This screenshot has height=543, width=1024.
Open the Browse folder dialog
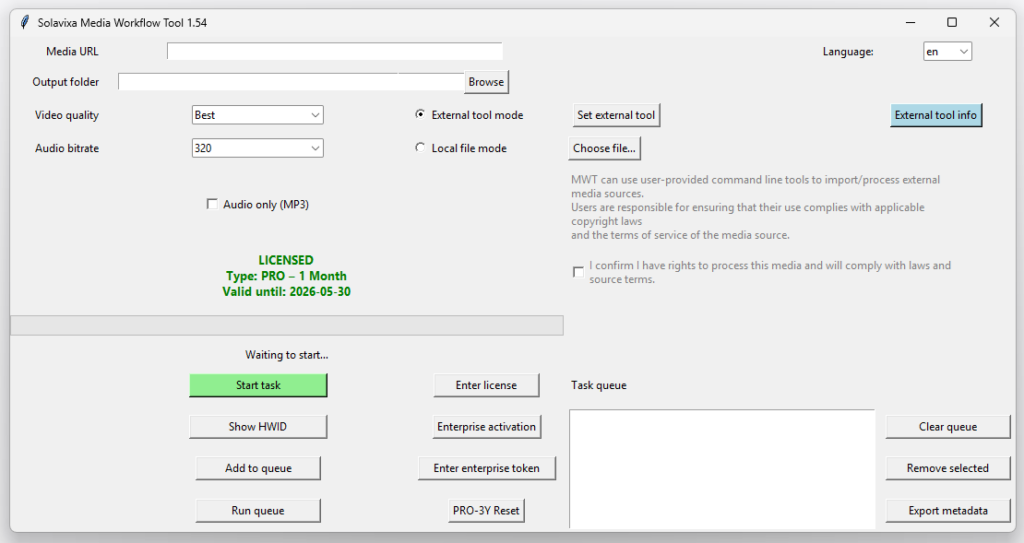click(x=486, y=82)
